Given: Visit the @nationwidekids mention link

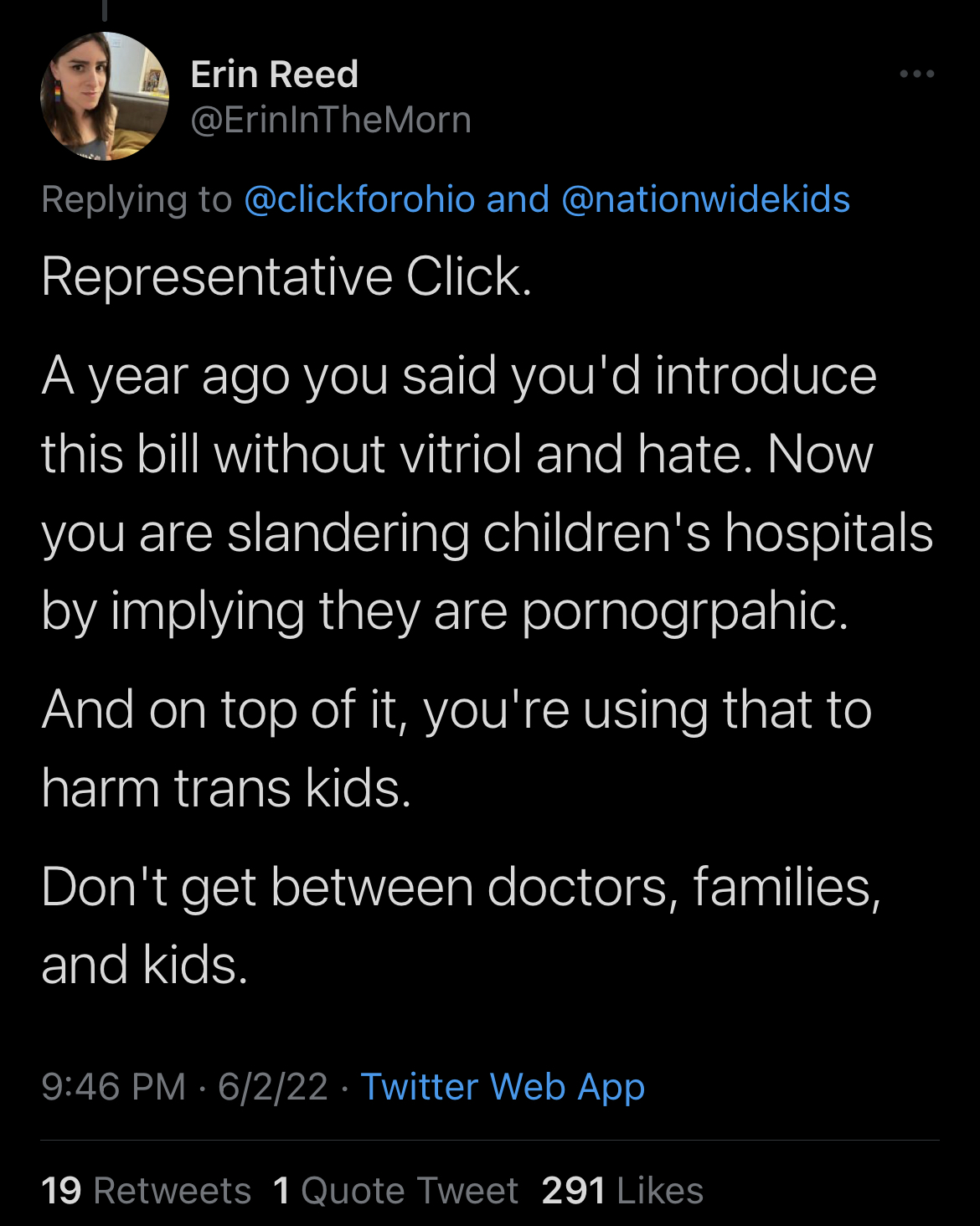Looking at the screenshot, I should tap(705, 199).
